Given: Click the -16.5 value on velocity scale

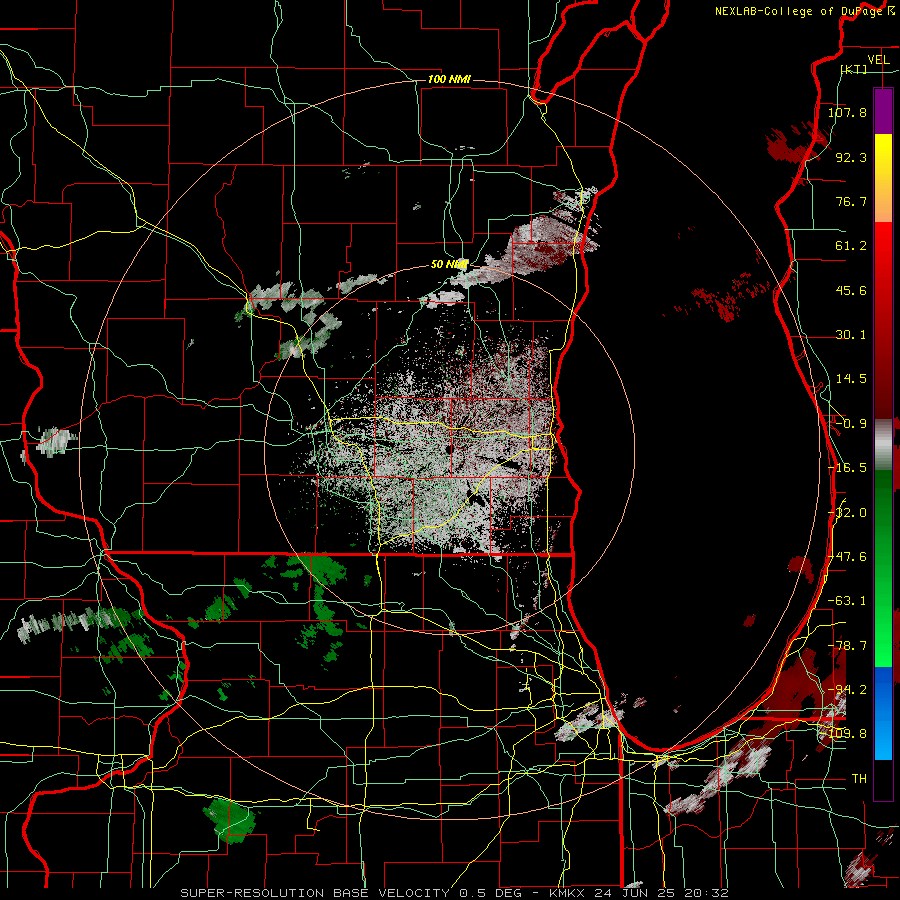Looking at the screenshot, I should tap(847, 468).
